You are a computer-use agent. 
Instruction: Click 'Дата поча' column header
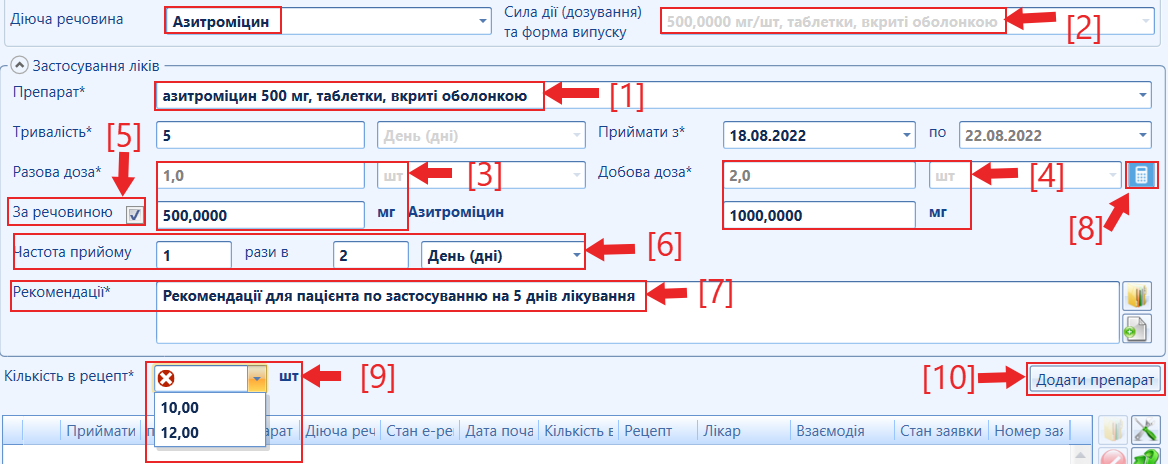(501, 430)
